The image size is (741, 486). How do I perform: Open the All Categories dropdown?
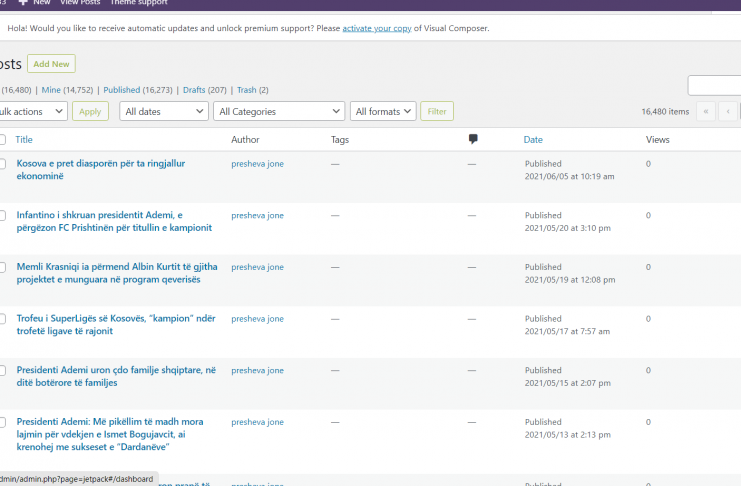click(278, 112)
